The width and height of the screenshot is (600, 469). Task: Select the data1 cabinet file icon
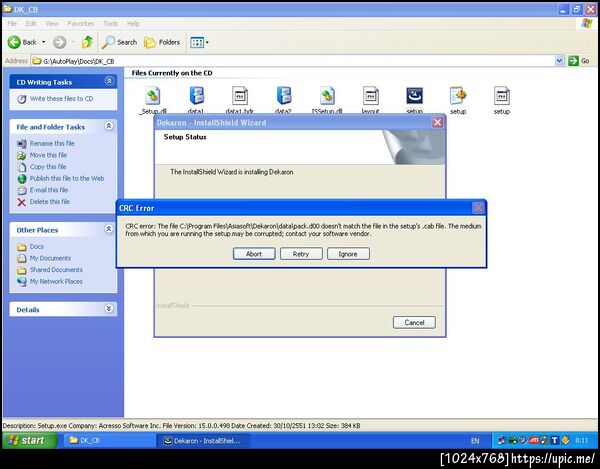coord(196,96)
